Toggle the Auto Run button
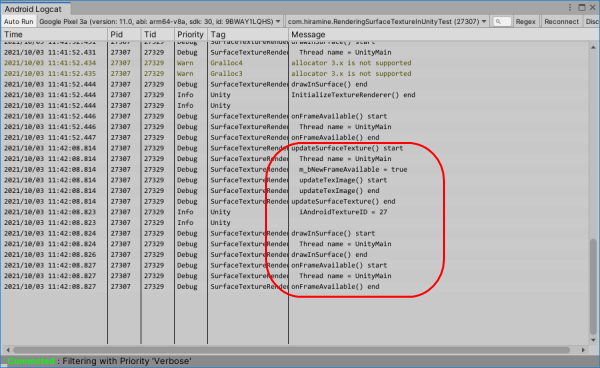This screenshot has height=368, width=600. (18, 21)
